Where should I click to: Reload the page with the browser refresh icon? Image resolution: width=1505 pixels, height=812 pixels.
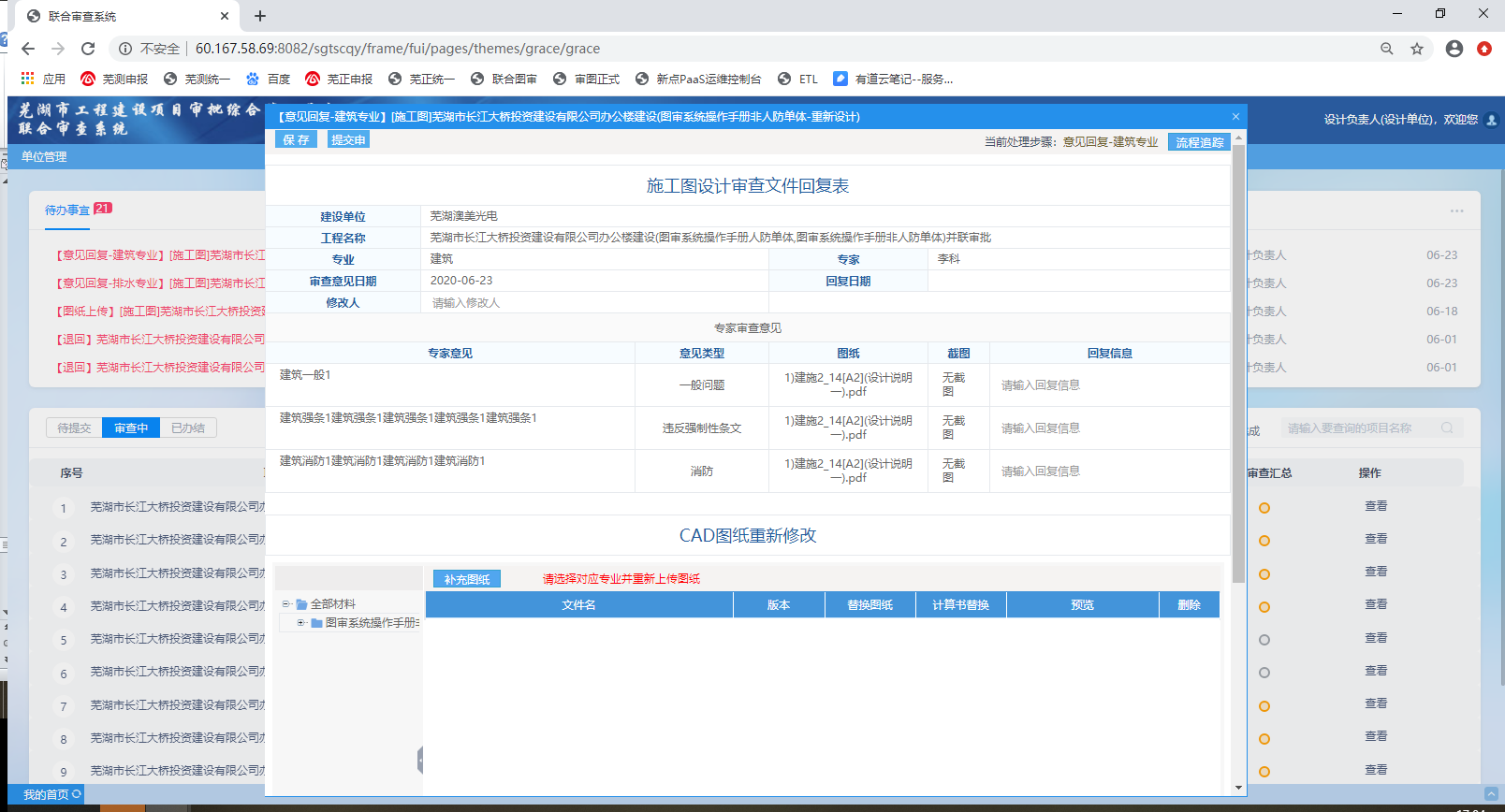click(x=88, y=49)
